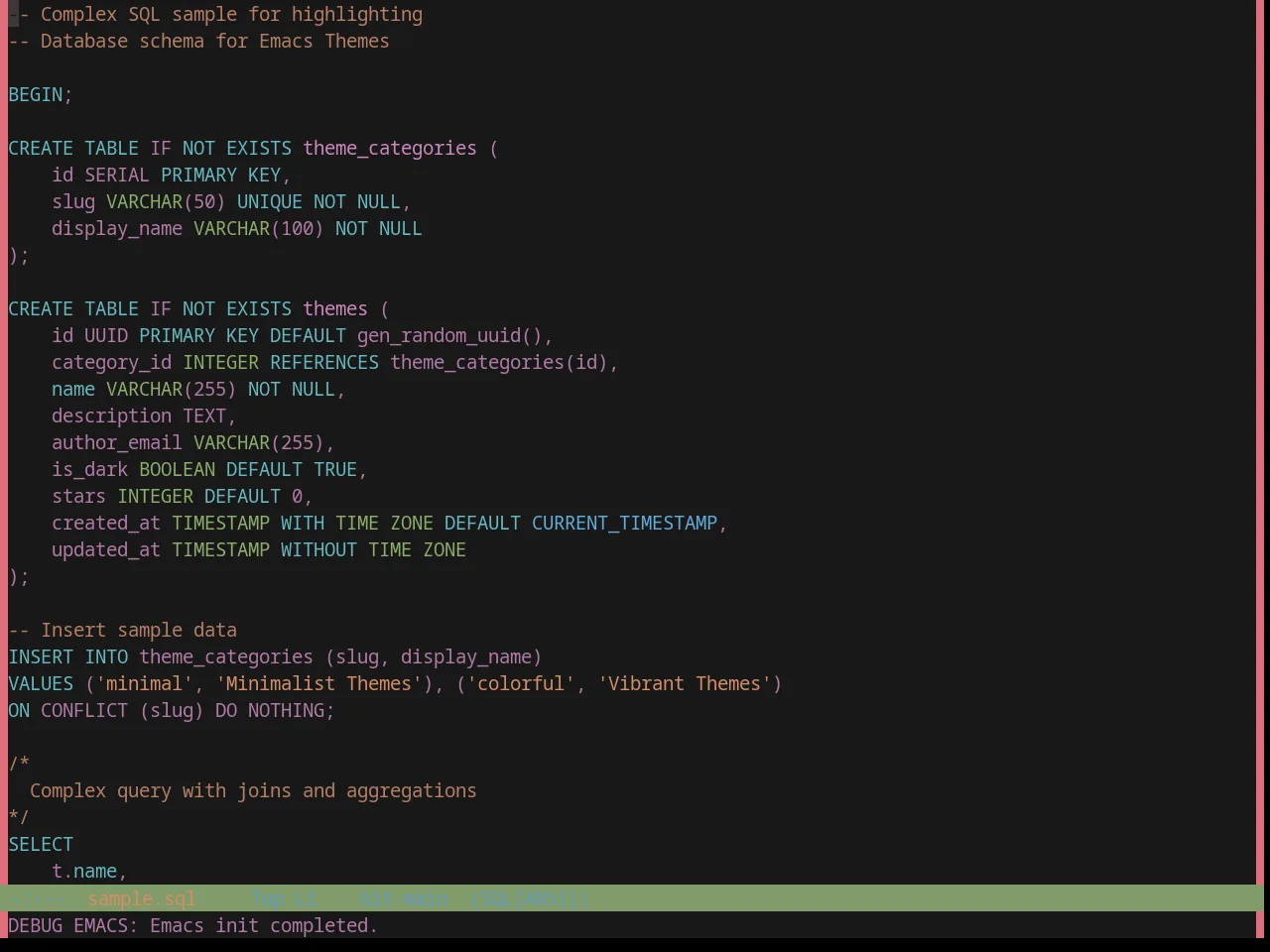This screenshot has height=952, width=1270.
Task: Click the t.name column reference
Action: pyautogui.click(x=84, y=871)
